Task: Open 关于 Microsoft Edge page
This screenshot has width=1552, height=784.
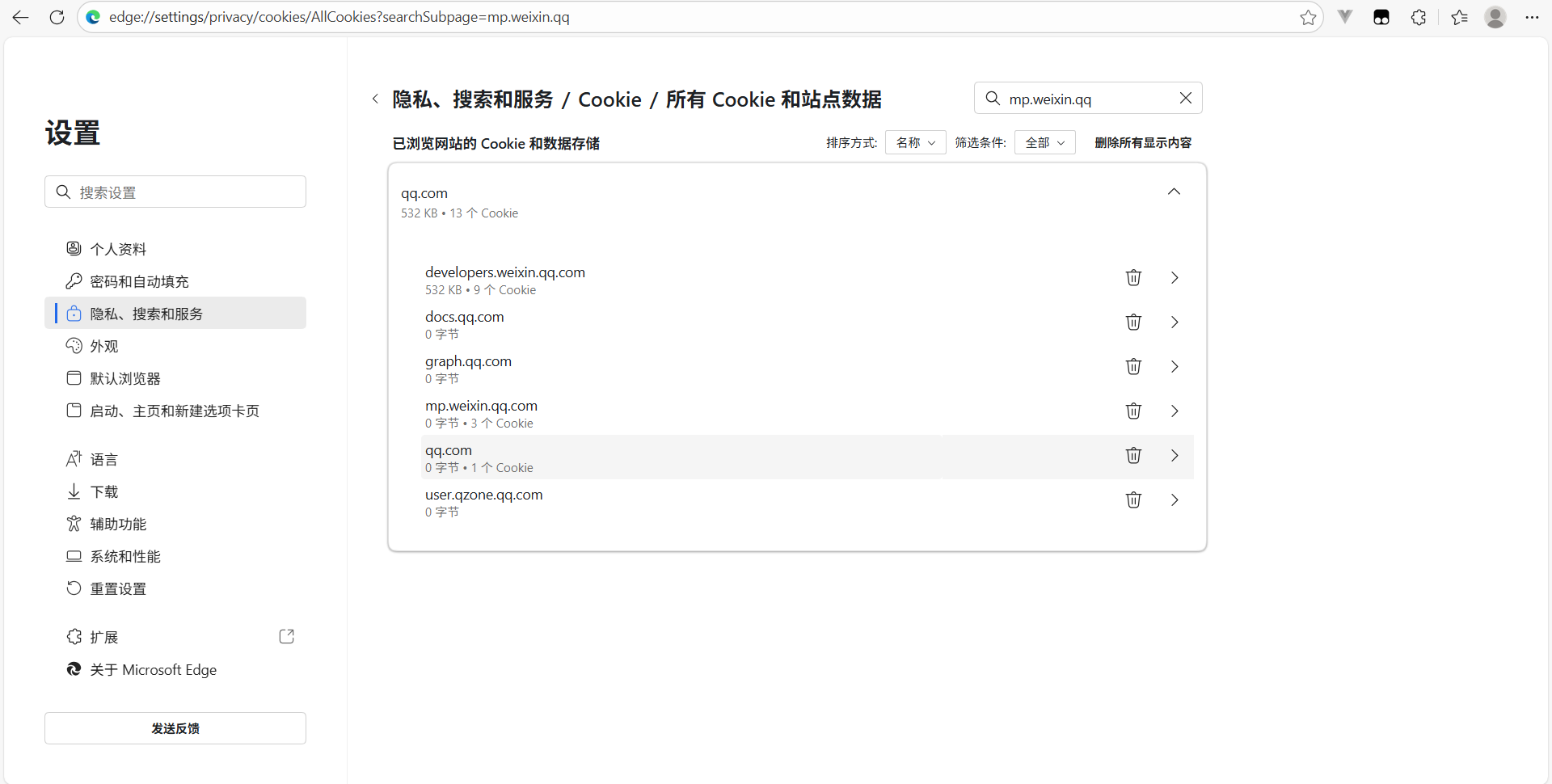Action: pos(175,669)
